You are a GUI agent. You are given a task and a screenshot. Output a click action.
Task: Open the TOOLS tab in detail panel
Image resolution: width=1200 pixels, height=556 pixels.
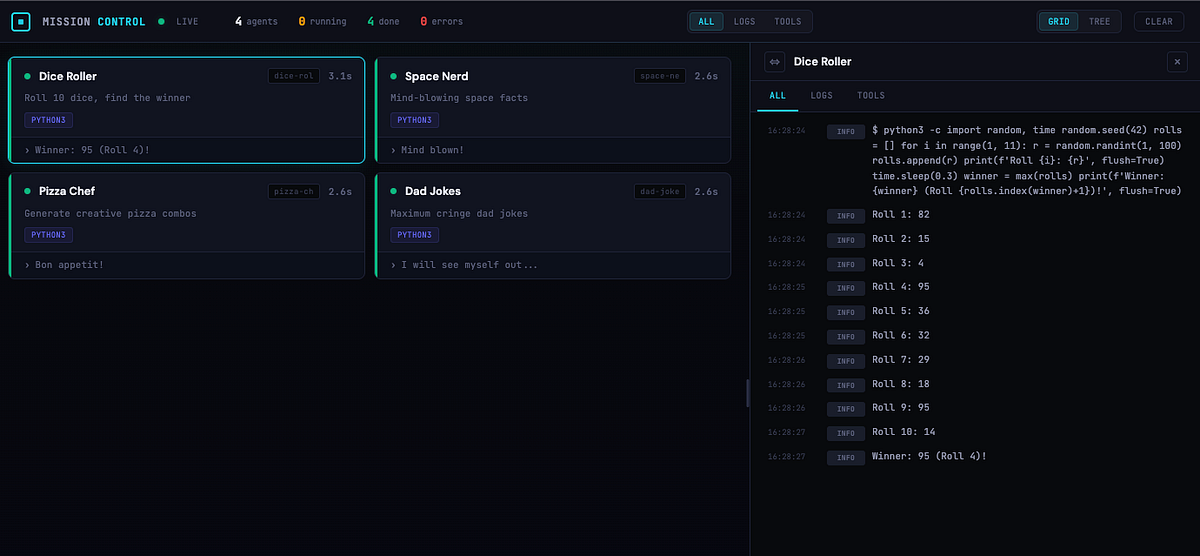[x=871, y=95]
